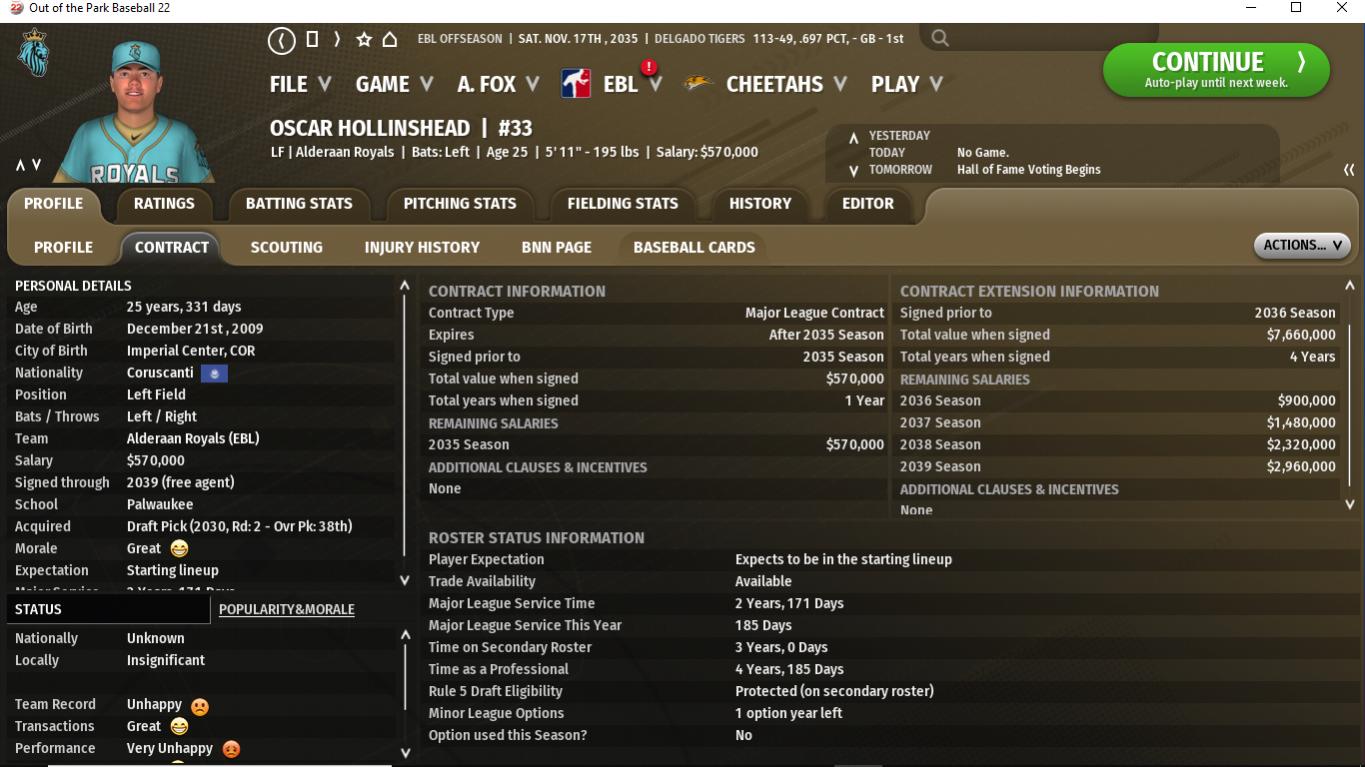The height and width of the screenshot is (767, 1365).
Task: Switch to the HISTORY tab
Action: click(760, 203)
